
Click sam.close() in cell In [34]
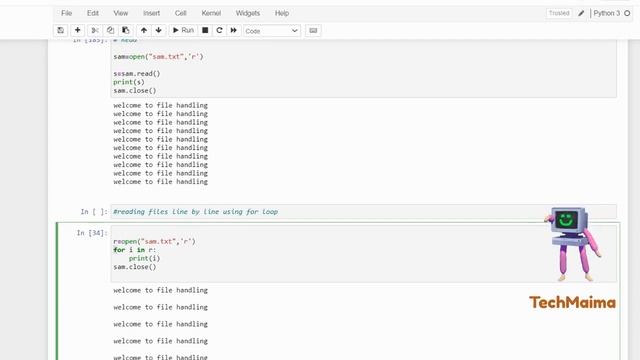135,267
